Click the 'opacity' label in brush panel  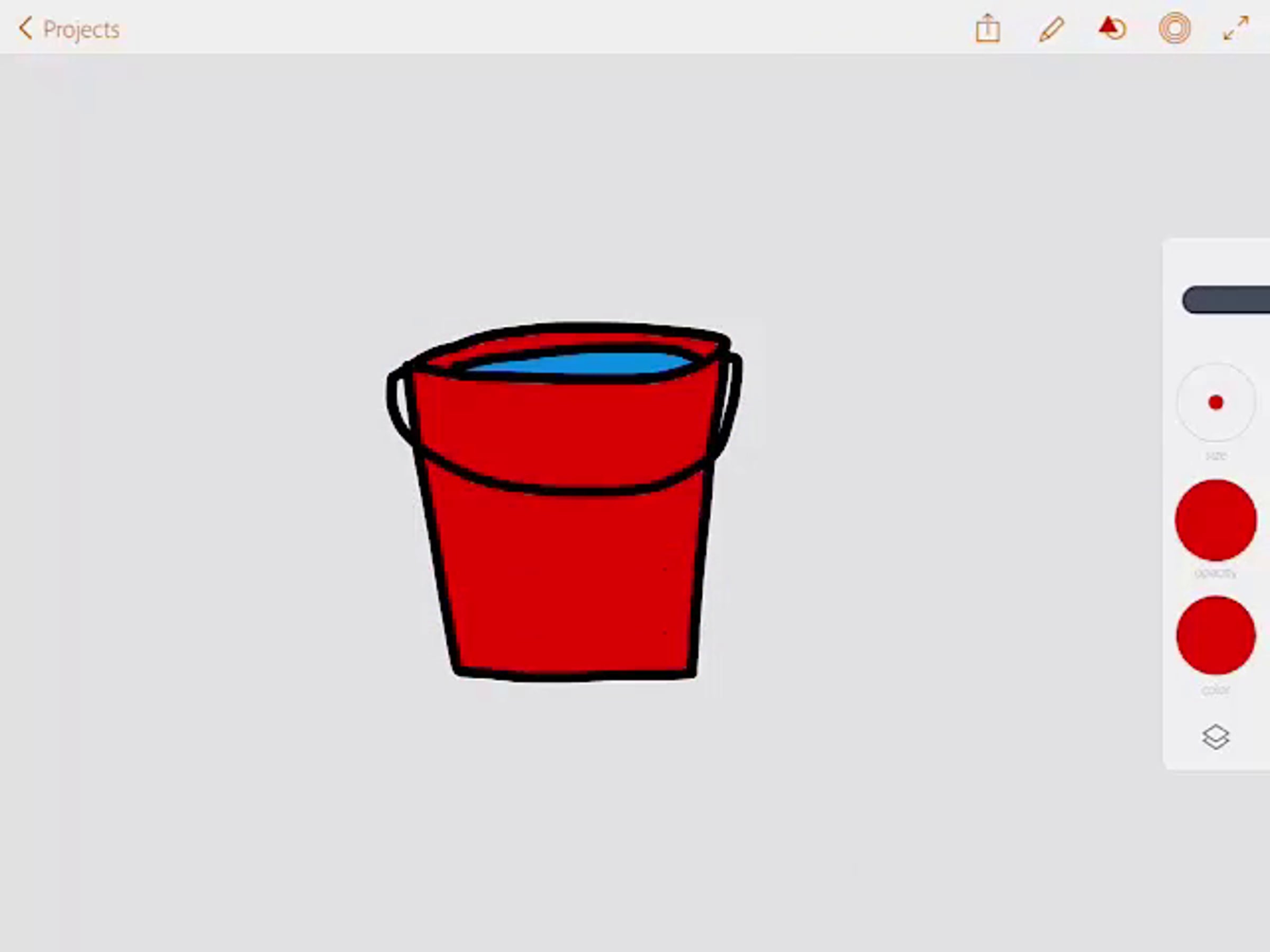pyautogui.click(x=1215, y=573)
